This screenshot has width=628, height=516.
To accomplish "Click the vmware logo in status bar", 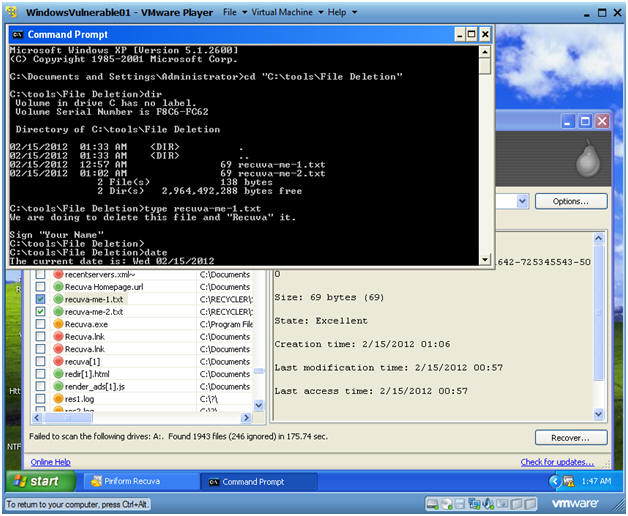I will coord(575,503).
